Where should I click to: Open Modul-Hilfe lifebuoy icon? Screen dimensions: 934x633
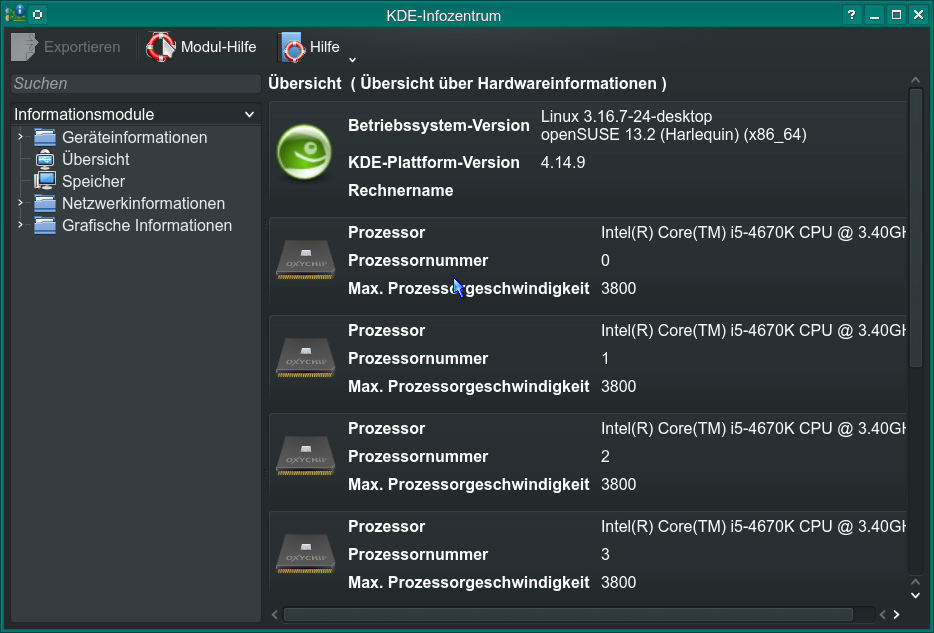coord(161,47)
